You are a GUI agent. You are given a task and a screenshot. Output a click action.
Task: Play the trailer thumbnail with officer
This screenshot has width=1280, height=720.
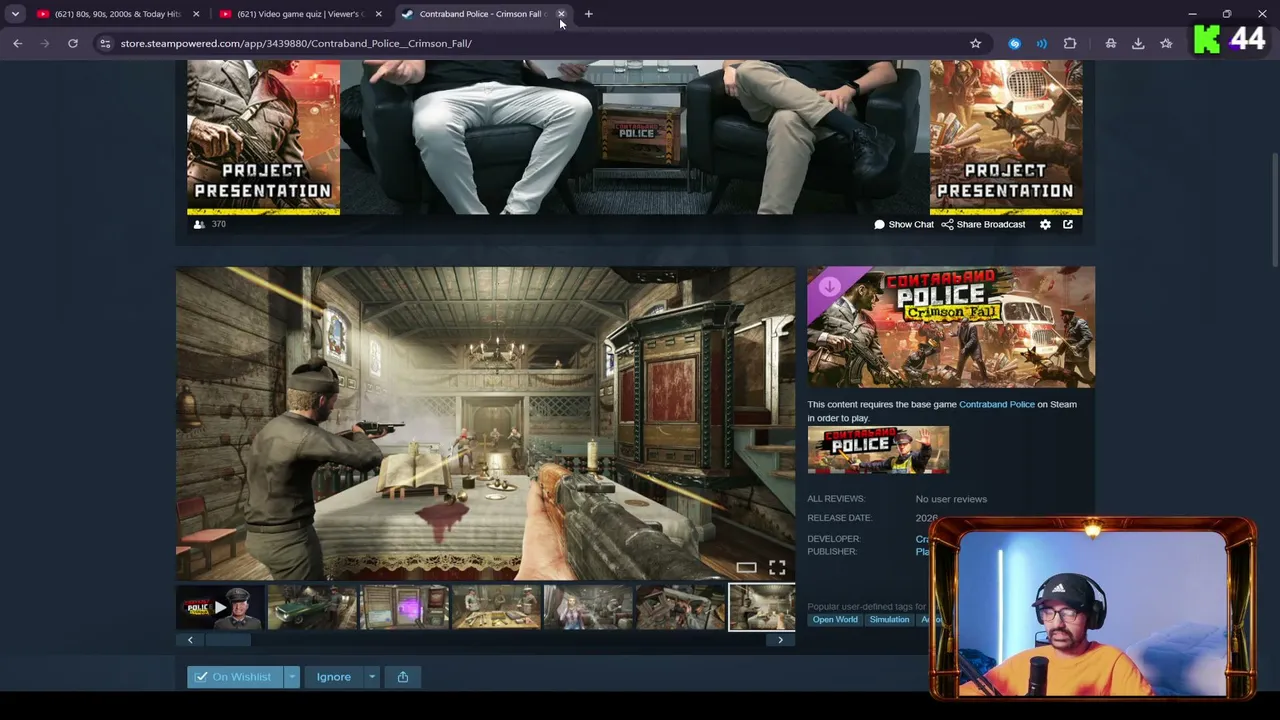(221, 607)
